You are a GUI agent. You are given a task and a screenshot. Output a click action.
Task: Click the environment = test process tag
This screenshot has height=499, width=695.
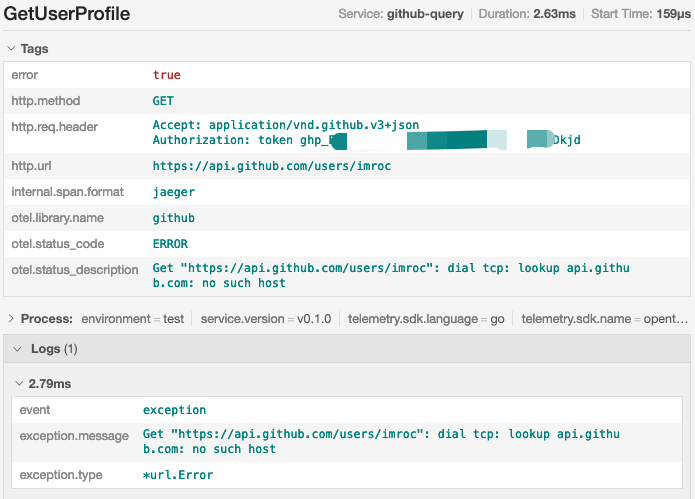133,319
